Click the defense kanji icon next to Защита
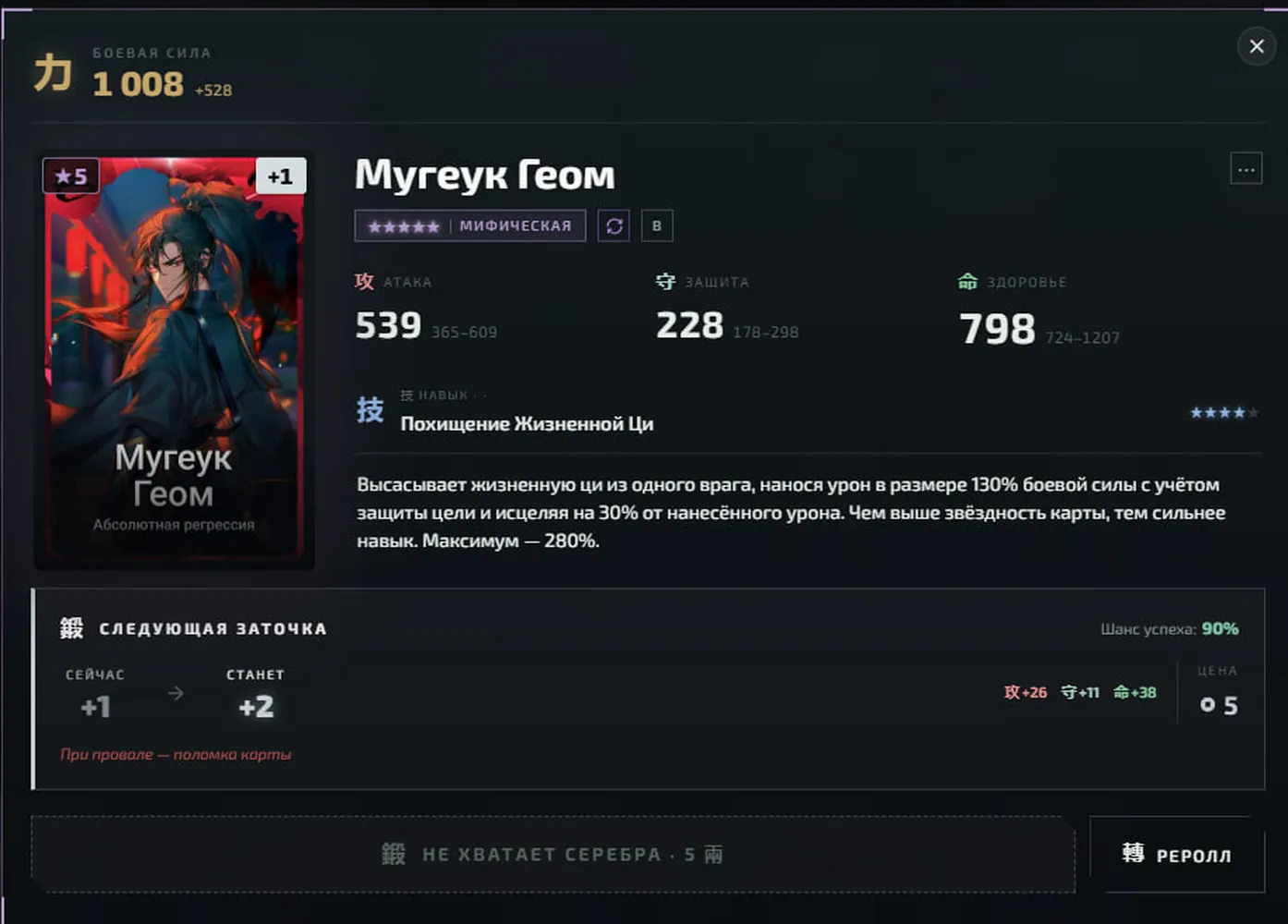The height and width of the screenshot is (924, 1288). (665, 282)
